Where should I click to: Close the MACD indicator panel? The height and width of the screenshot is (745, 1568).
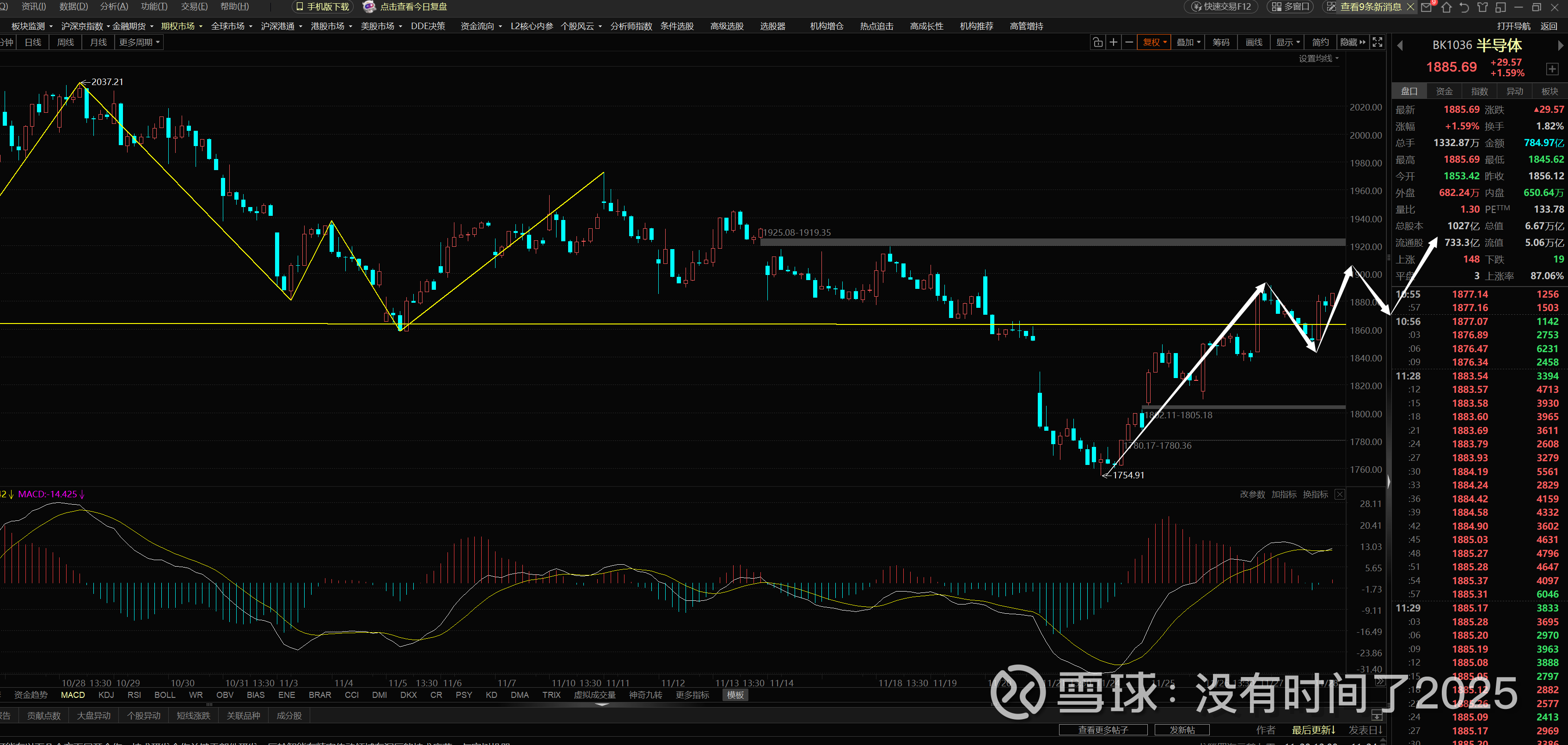click(x=1339, y=494)
